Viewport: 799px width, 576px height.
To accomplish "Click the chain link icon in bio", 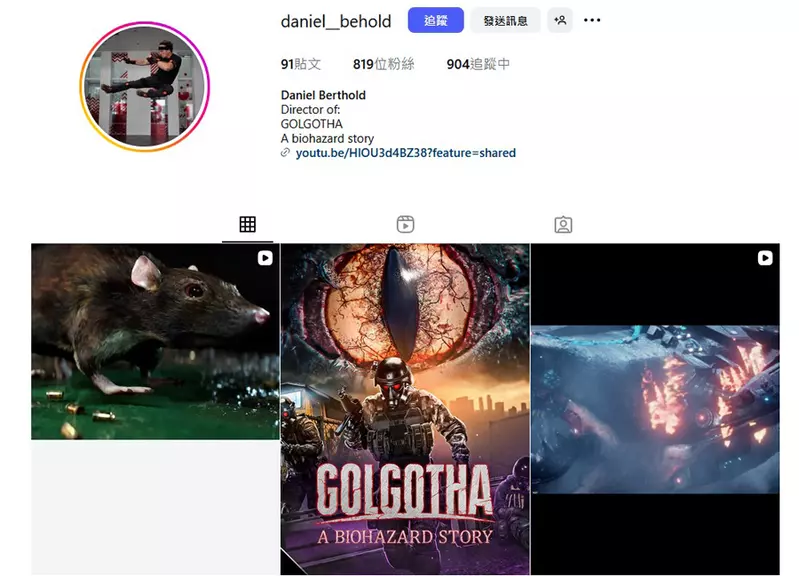I will click(x=286, y=153).
